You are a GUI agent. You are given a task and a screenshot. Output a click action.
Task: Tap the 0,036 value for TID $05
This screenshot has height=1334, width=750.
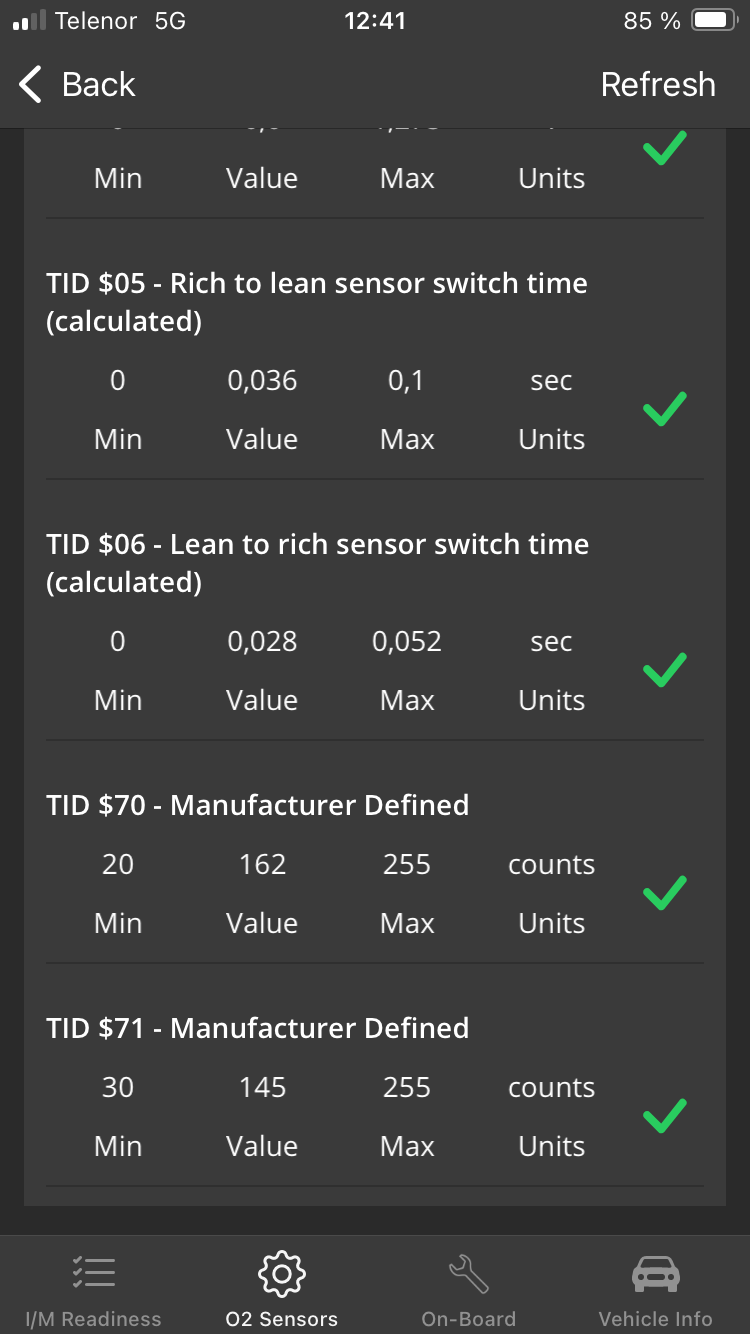262,381
